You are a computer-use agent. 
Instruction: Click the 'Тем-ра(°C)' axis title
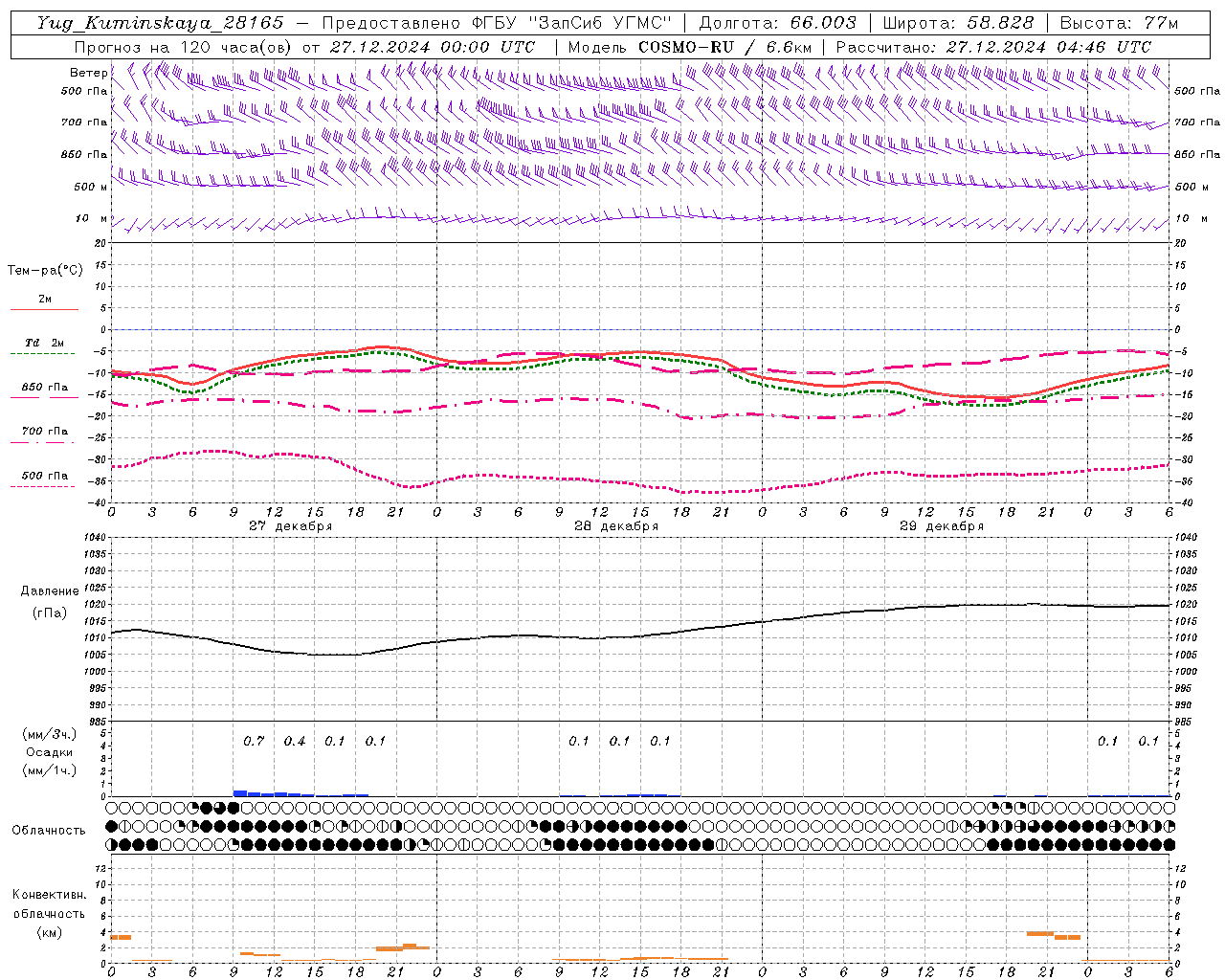(45, 271)
